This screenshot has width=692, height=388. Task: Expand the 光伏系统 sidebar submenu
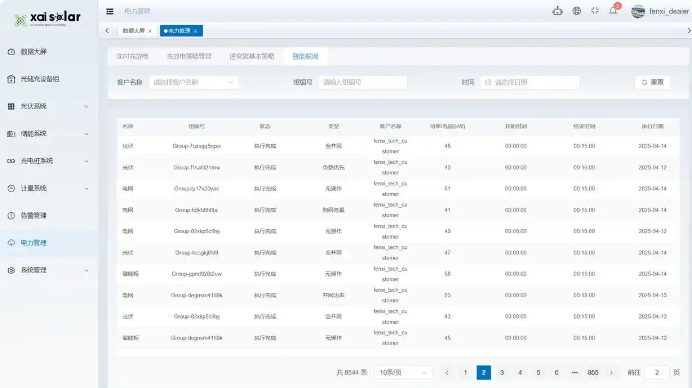click(49, 106)
